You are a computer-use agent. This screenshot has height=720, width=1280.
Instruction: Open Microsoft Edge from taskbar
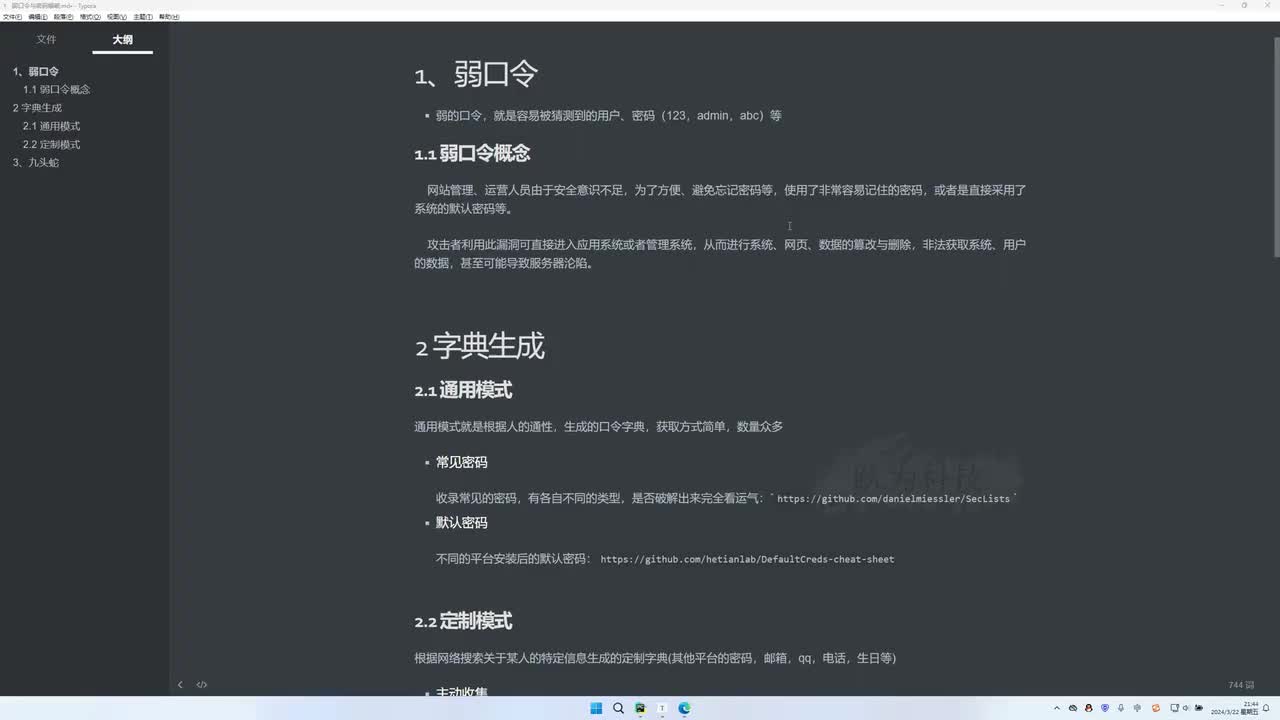coord(684,708)
